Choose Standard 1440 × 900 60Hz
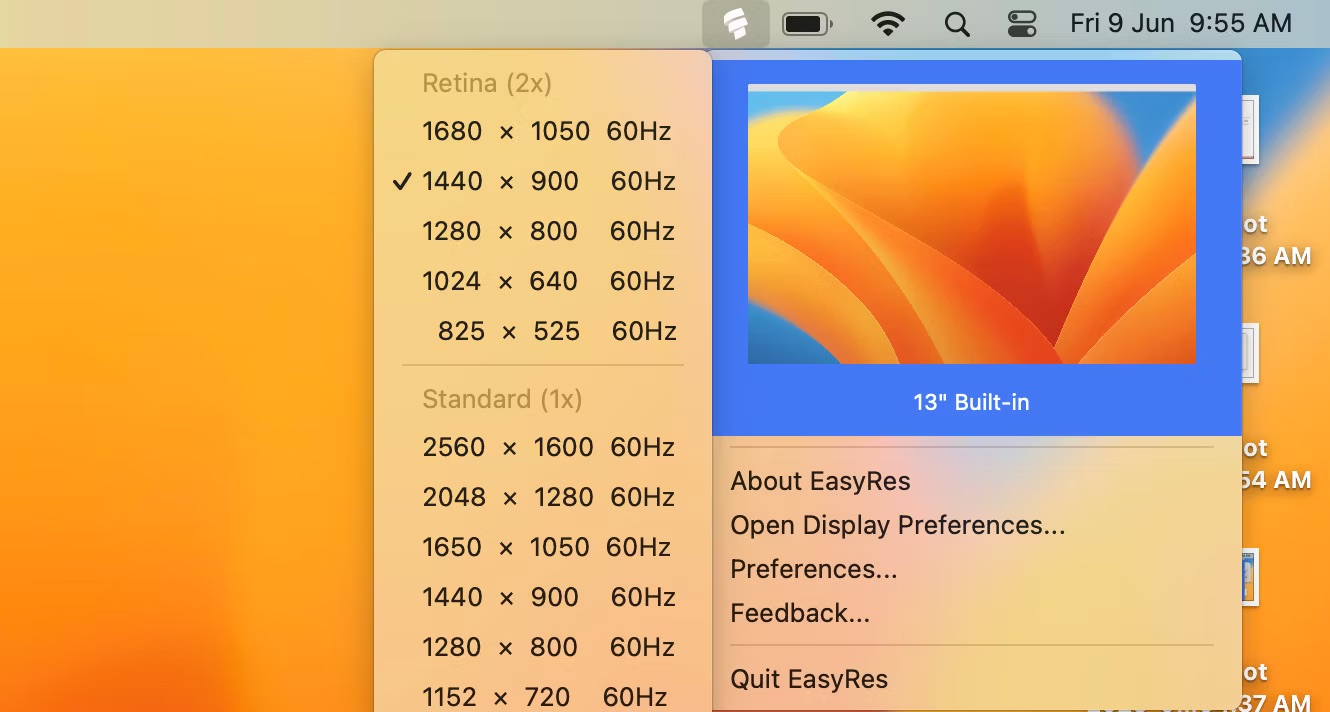The width and height of the screenshot is (1330, 712). click(x=543, y=597)
